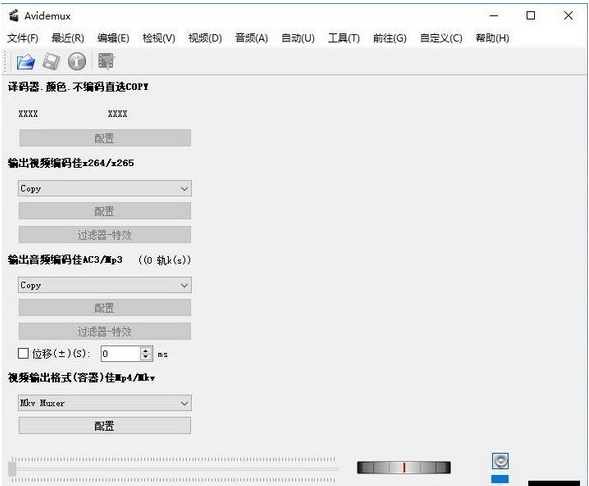The width and height of the screenshot is (589, 486).
Task: Open the 自定义(C) menu
Action: [x=441, y=38]
